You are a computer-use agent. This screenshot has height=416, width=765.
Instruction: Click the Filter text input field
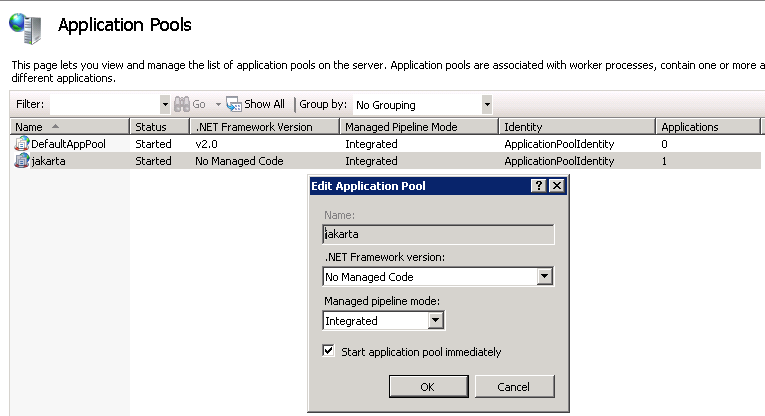click(105, 104)
